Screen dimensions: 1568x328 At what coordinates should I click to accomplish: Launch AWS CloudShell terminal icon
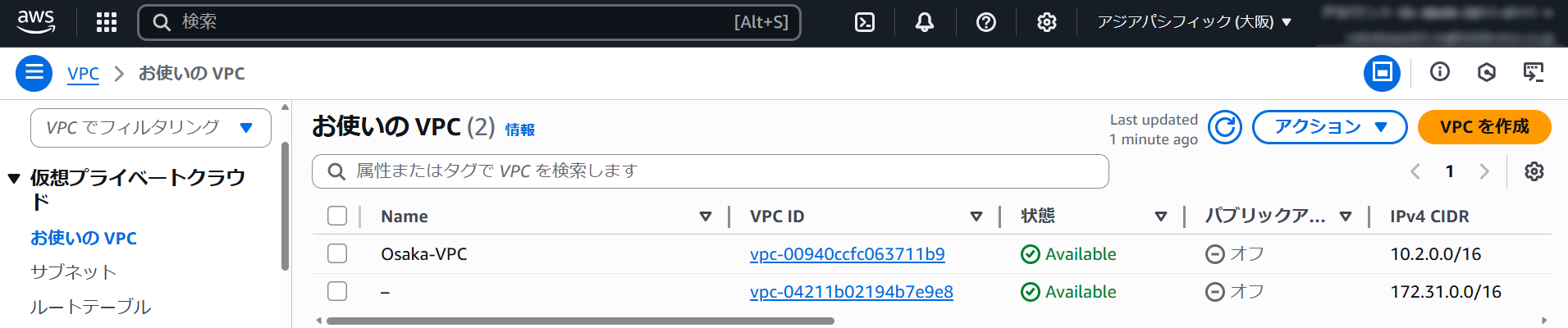(865, 22)
